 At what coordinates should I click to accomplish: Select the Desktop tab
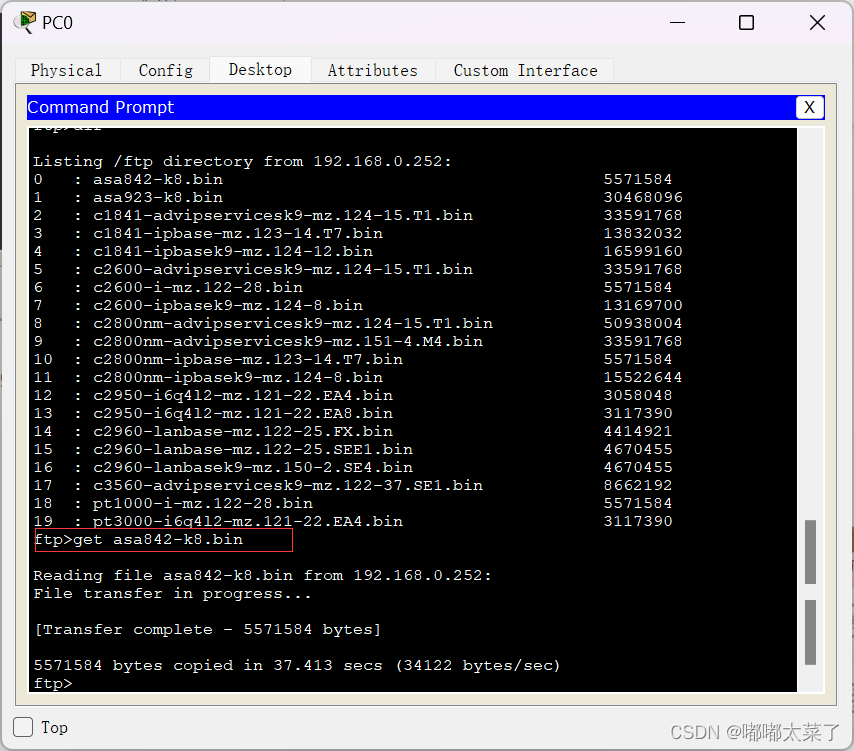coord(260,70)
